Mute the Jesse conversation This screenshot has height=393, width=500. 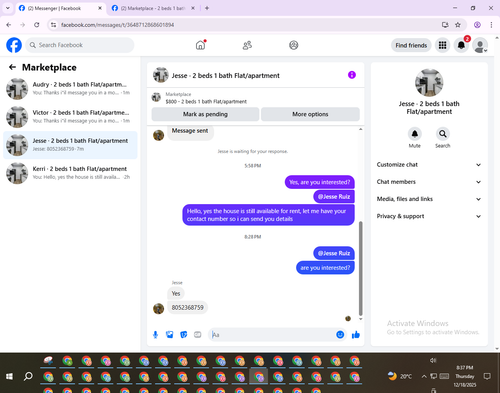(x=415, y=134)
